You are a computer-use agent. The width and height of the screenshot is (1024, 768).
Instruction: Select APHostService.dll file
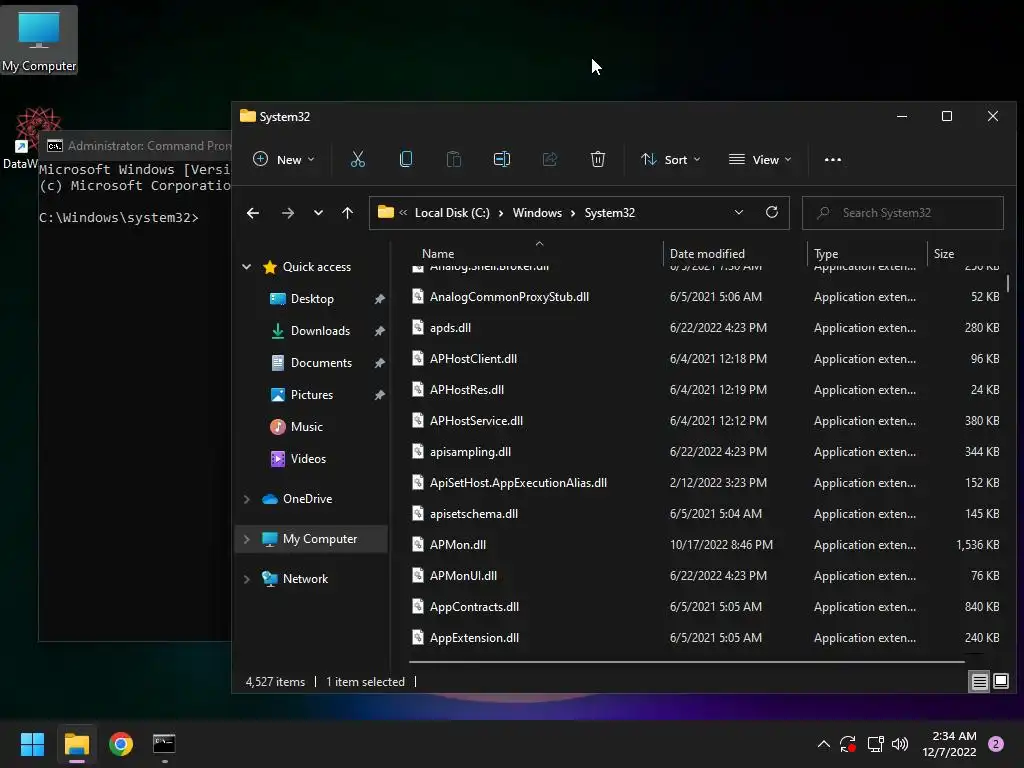coord(476,421)
